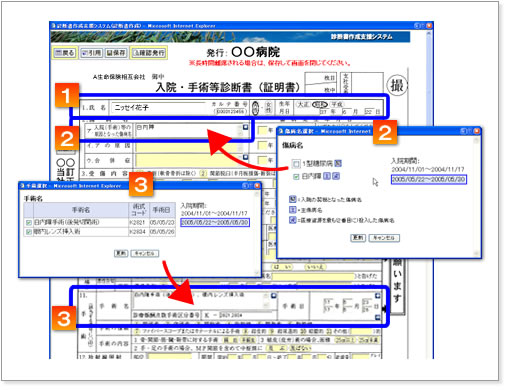
Task: Click the 氏名 name input field
Action: click(159, 108)
